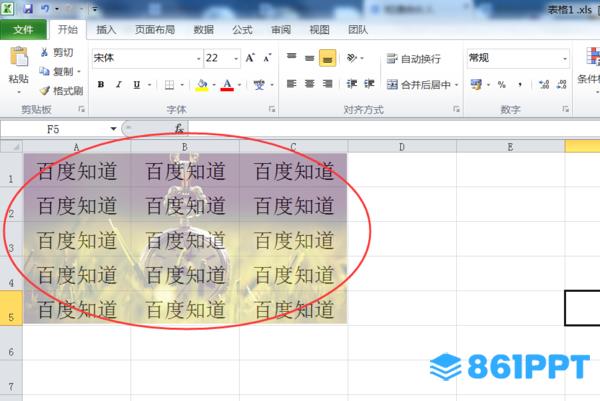Toggle Underline formatting

[137, 84]
